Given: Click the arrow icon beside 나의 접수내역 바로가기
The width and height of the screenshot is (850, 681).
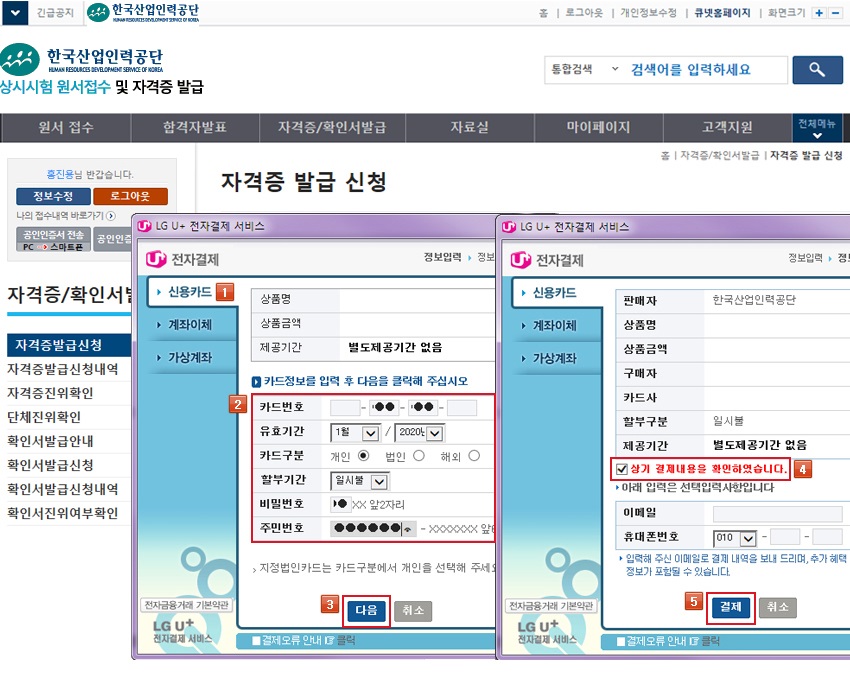Looking at the screenshot, I should click(111, 216).
